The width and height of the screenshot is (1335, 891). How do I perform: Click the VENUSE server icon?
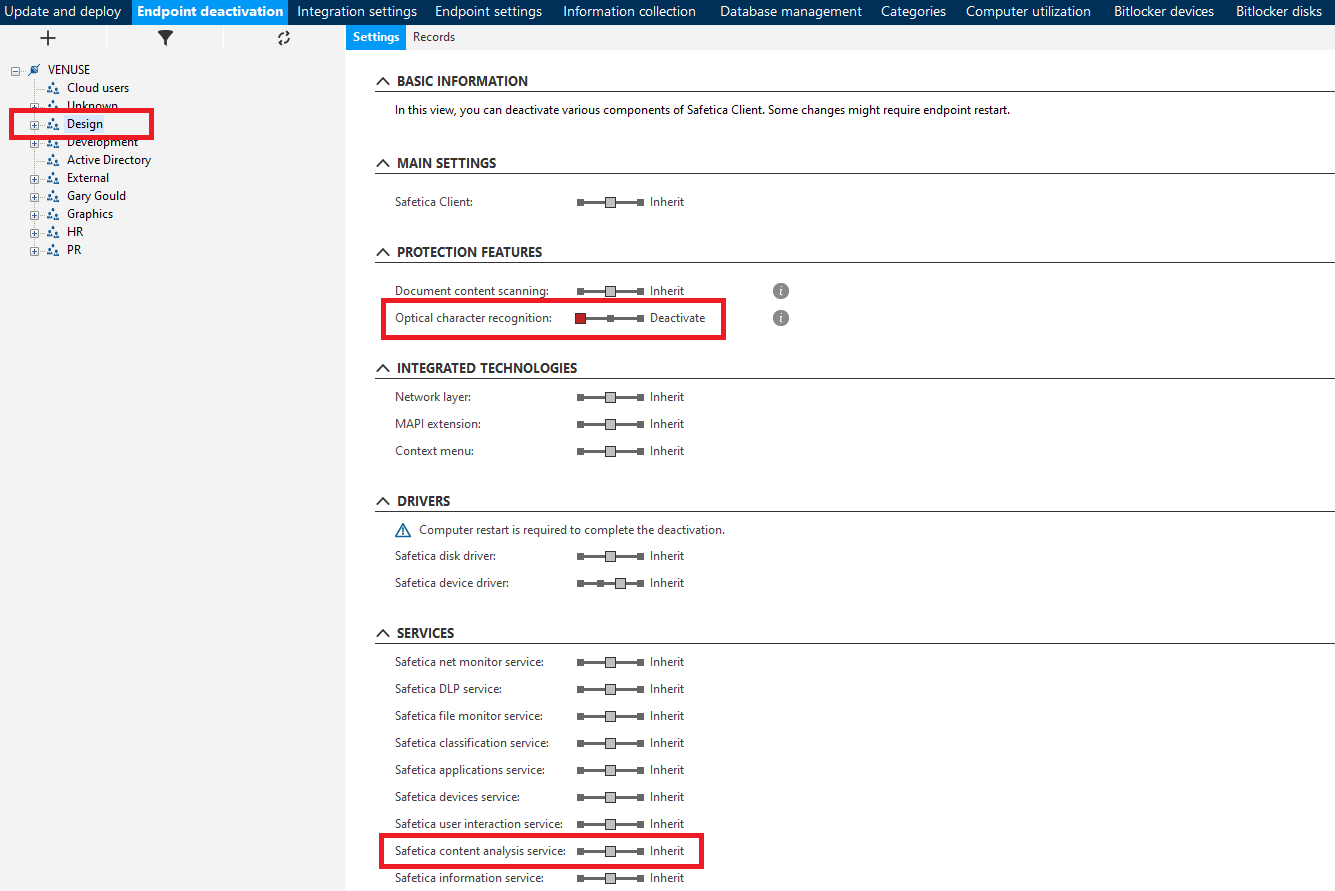[35, 70]
